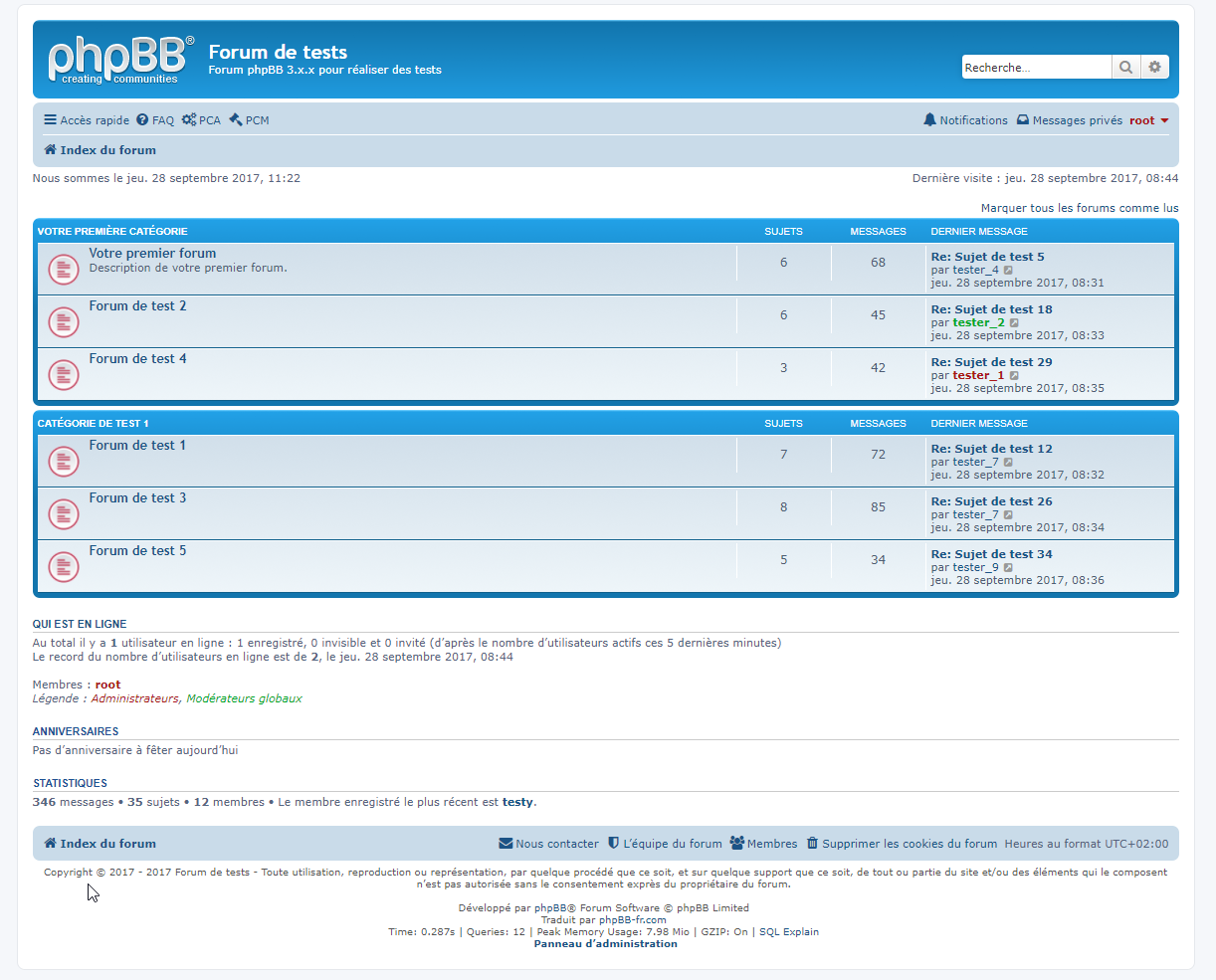Open the Notifications bell dropdown
The image size is (1216, 980).
[965, 120]
